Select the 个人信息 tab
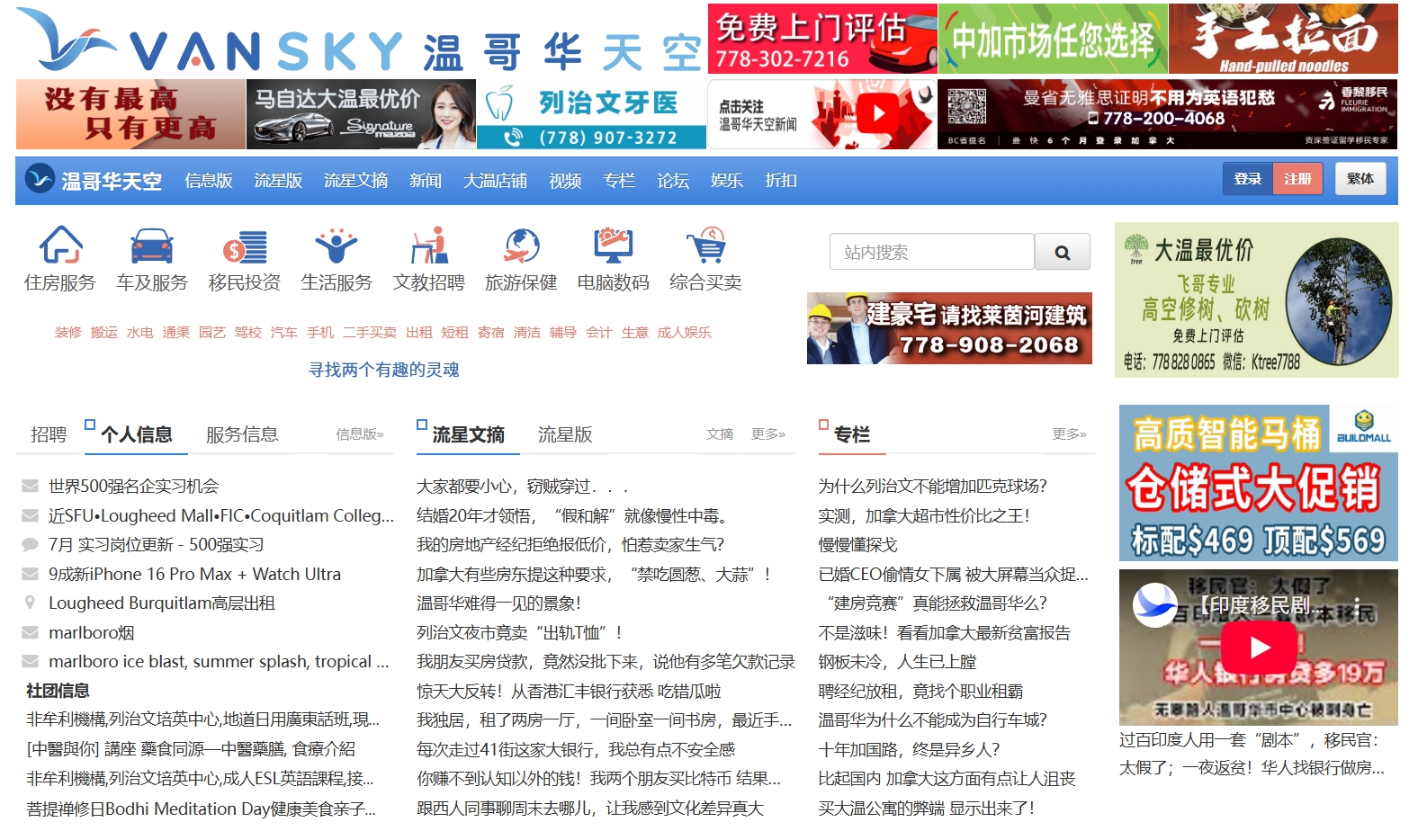The image size is (1409, 840). [136, 434]
